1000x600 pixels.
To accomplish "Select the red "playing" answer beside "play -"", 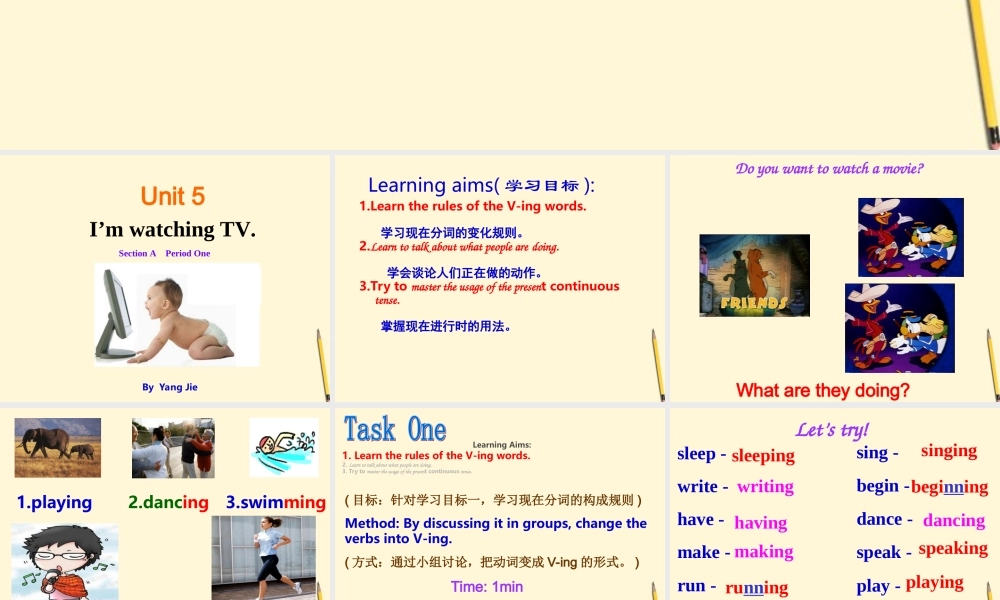I will pyautogui.click(x=934, y=583).
